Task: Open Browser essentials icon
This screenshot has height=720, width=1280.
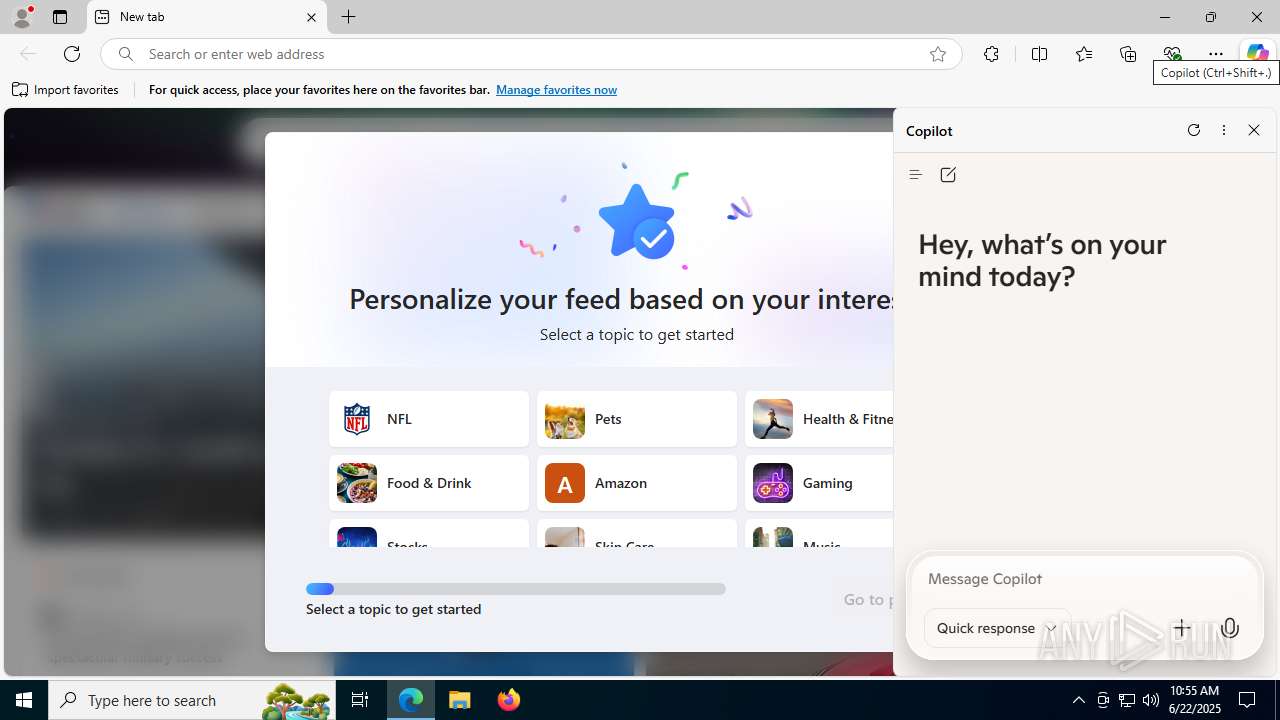Action: [1172, 54]
